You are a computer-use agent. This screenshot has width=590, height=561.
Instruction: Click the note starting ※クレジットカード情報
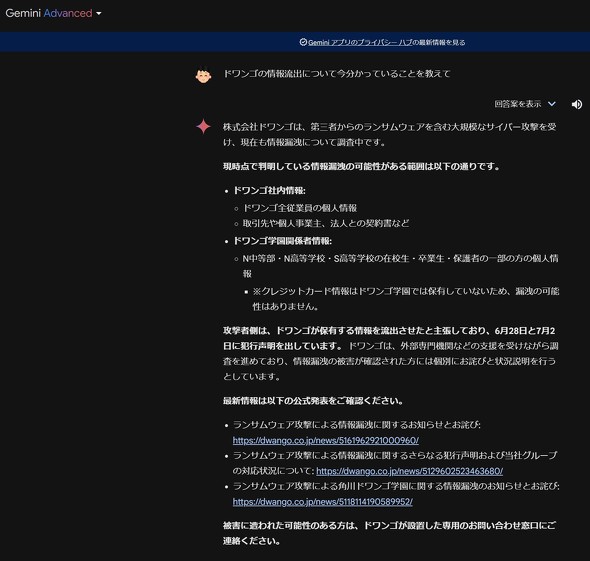click(x=406, y=299)
